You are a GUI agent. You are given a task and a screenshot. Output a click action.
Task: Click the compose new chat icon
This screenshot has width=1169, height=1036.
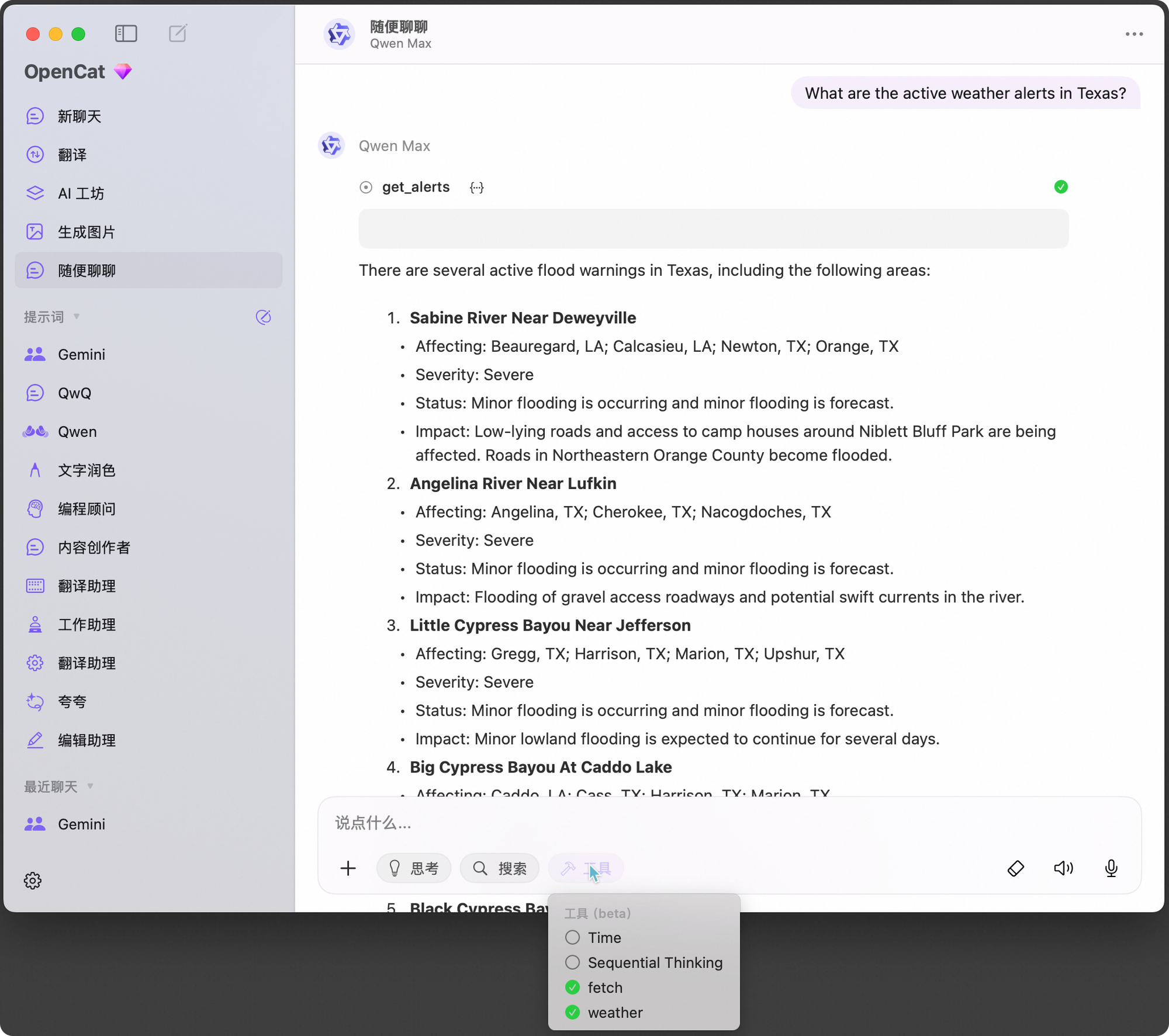coord(178,33)
